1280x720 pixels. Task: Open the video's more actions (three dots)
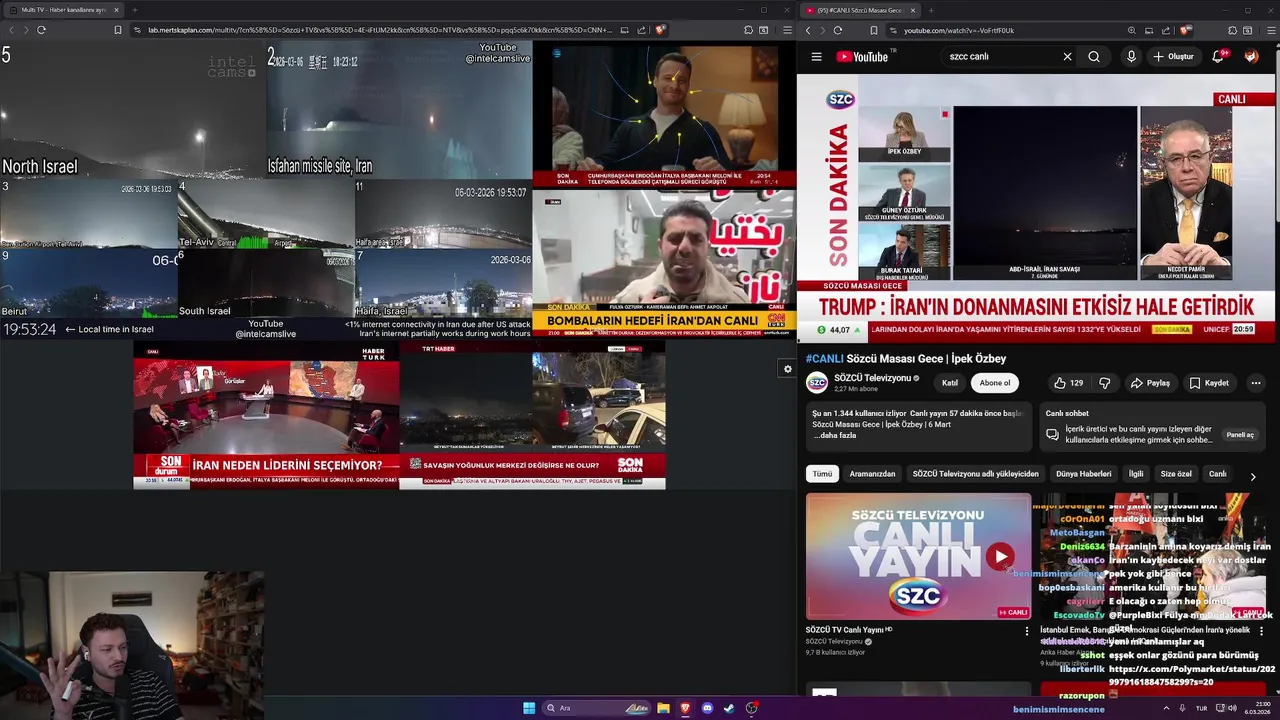click(1255, 383)
